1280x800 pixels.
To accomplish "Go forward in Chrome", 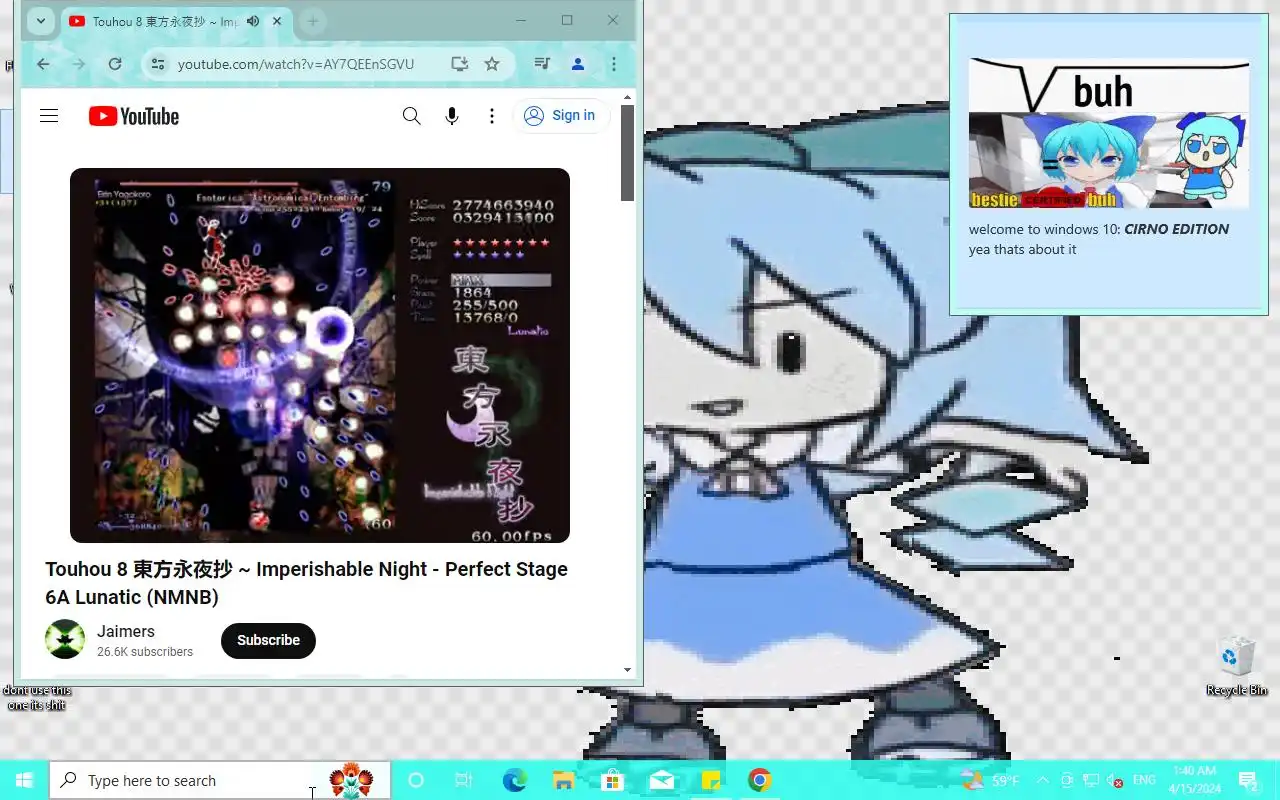I will tap(79, 64).
